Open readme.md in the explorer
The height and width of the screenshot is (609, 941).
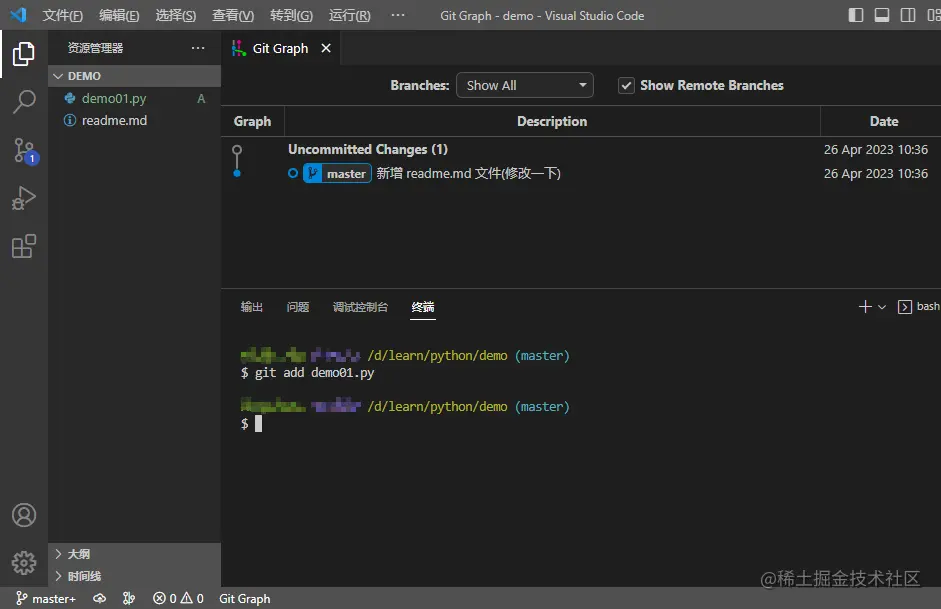134,121
